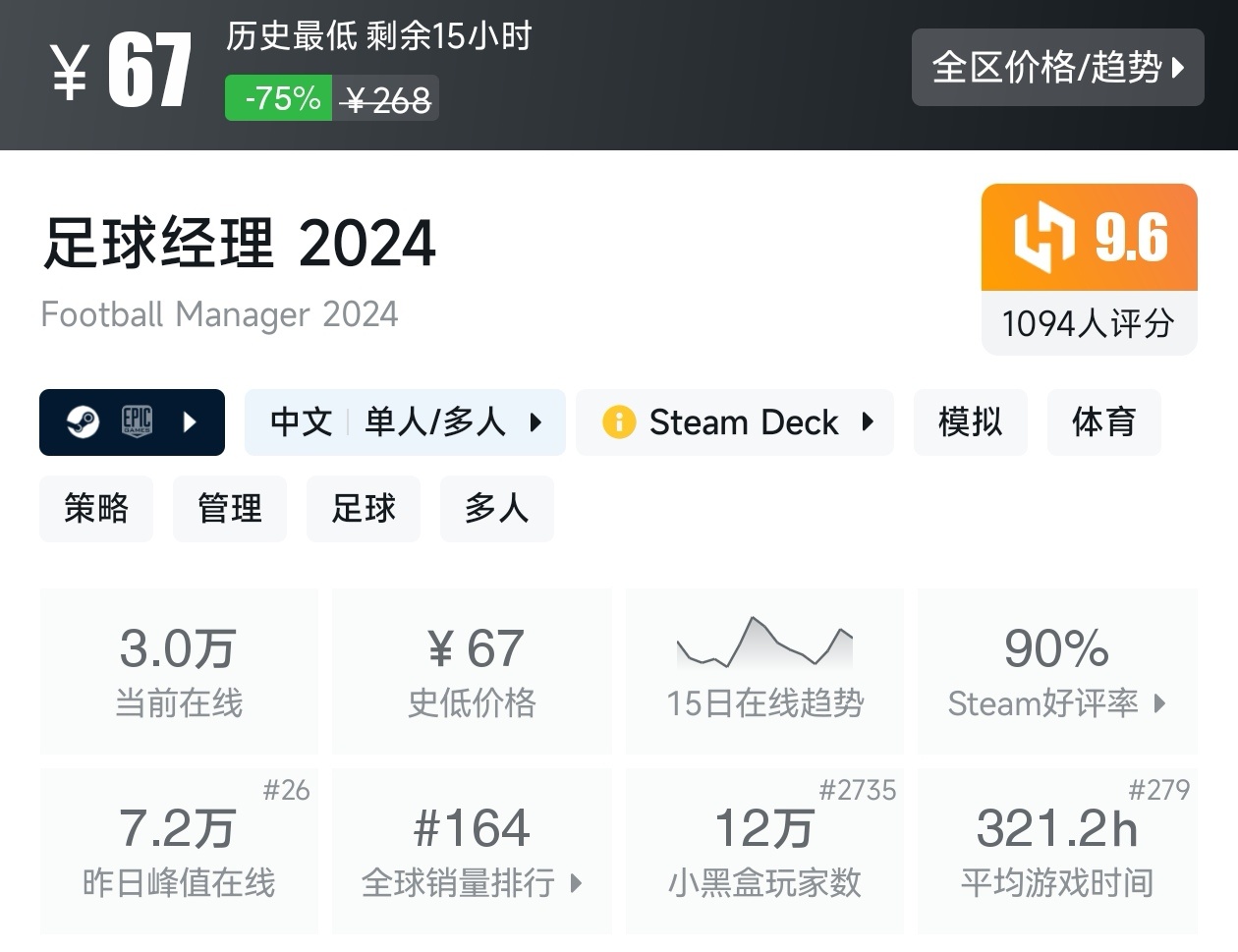Select the 多人 tag
Screen dimensions: 1238x952
pyautogui.click(x=496, y=509)
